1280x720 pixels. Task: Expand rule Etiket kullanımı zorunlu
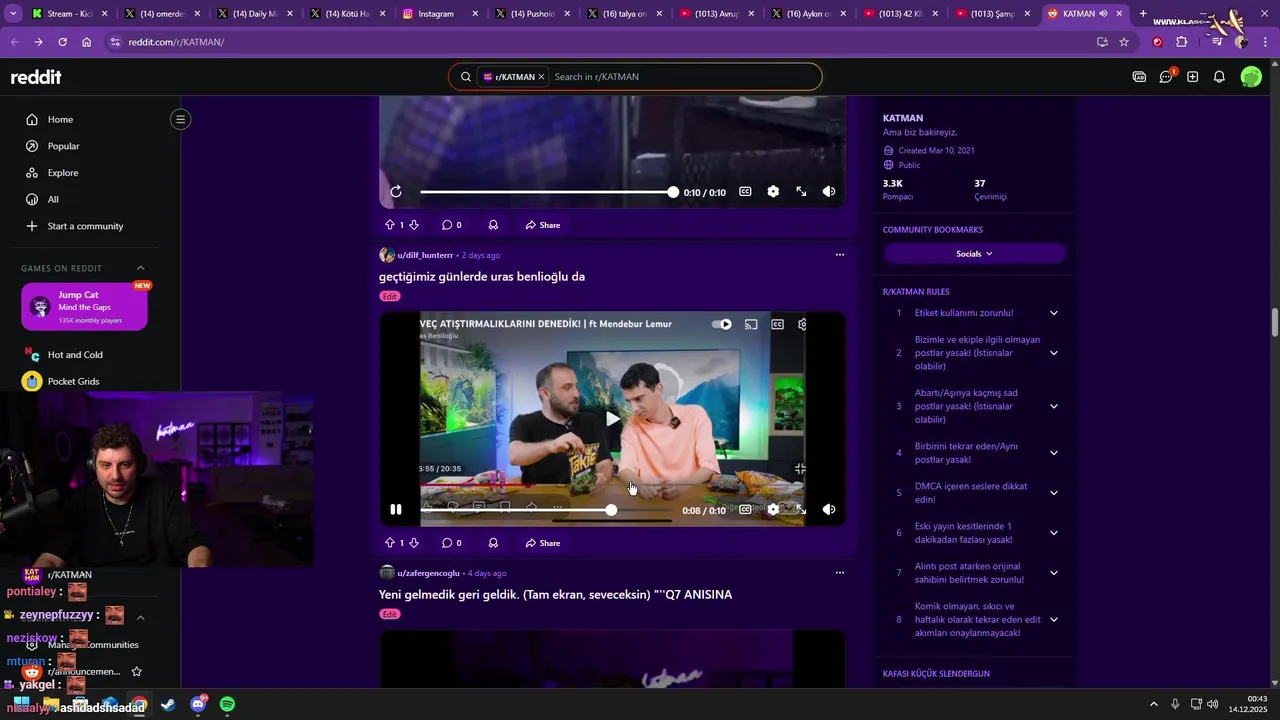coord(1053,313)
